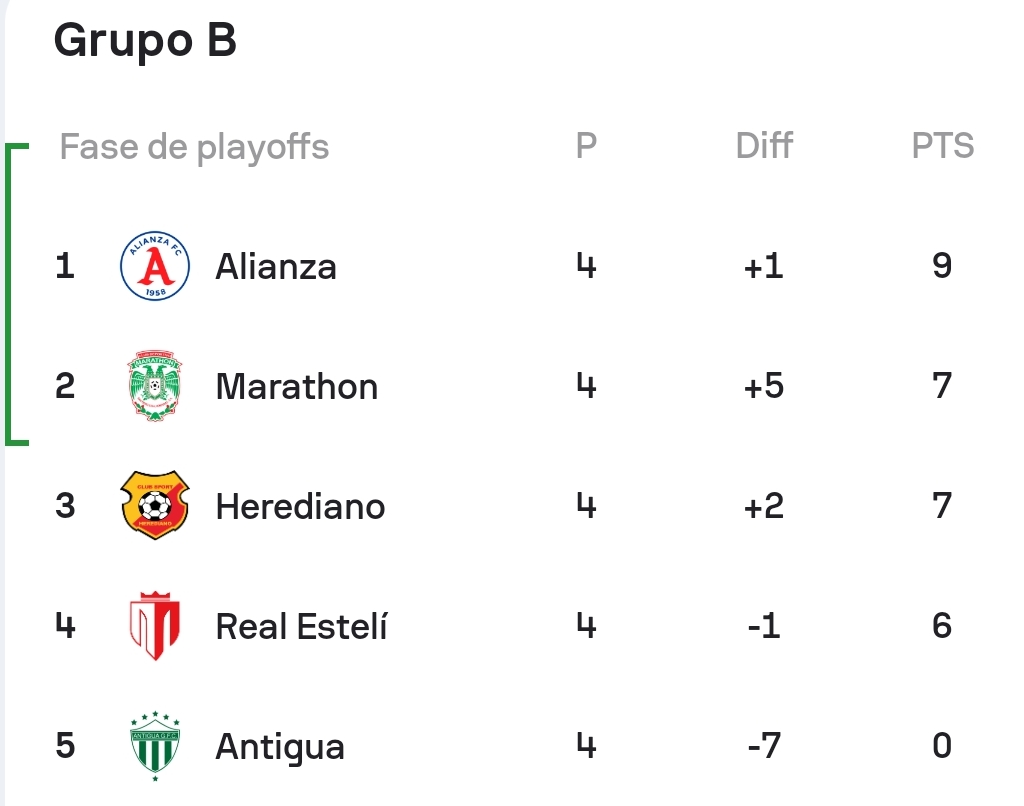Click Alianza's 9 points value
The width and height of the screenshot is (1024, 806).
click(x=942, y=266)
